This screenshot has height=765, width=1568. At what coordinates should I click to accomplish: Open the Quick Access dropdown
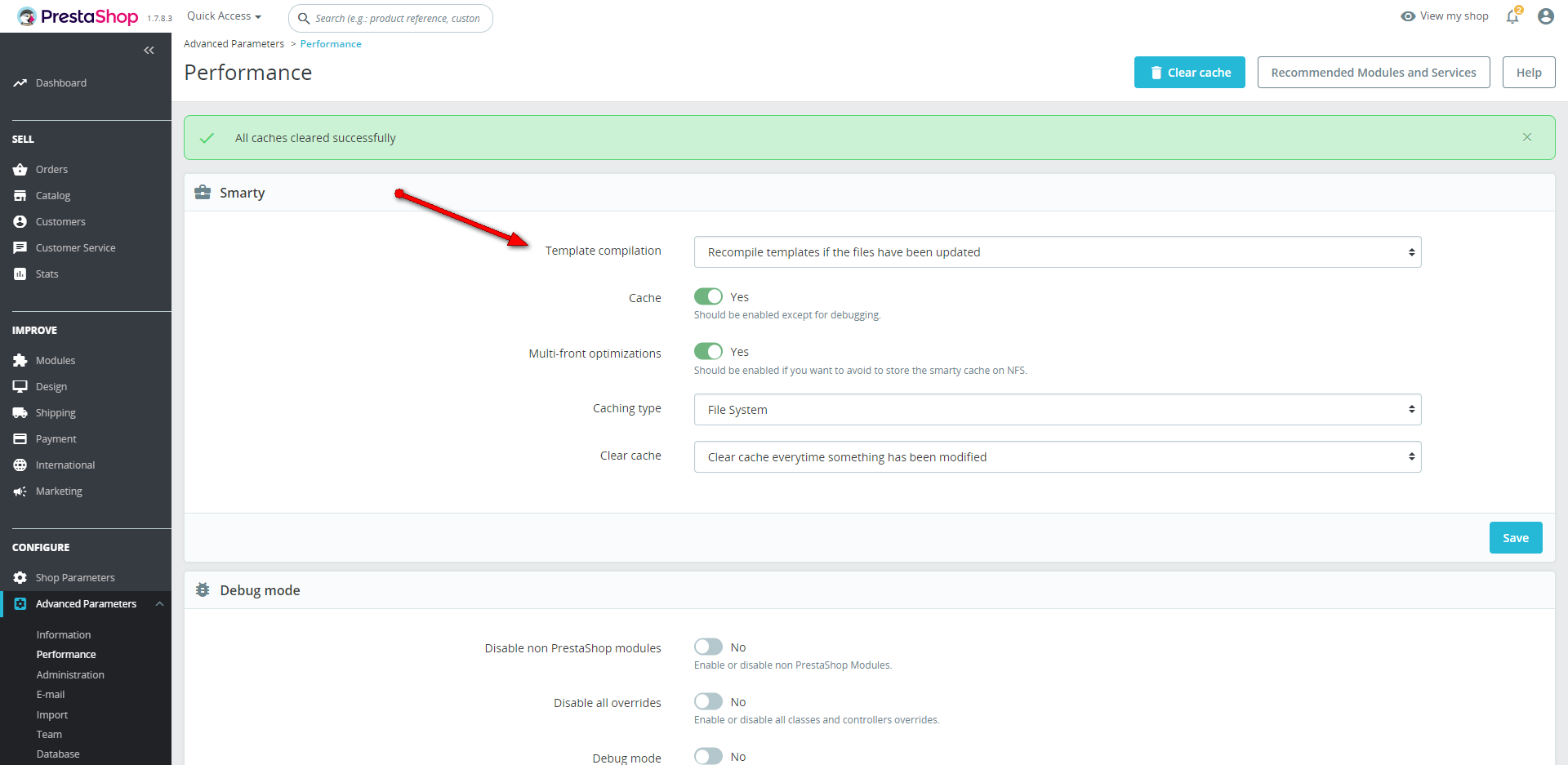(x=224, y=16)
